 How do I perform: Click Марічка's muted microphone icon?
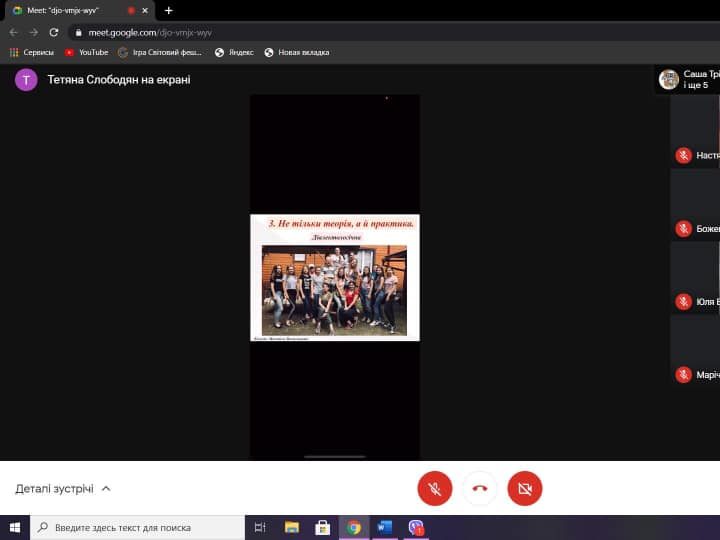pos(683,375)
